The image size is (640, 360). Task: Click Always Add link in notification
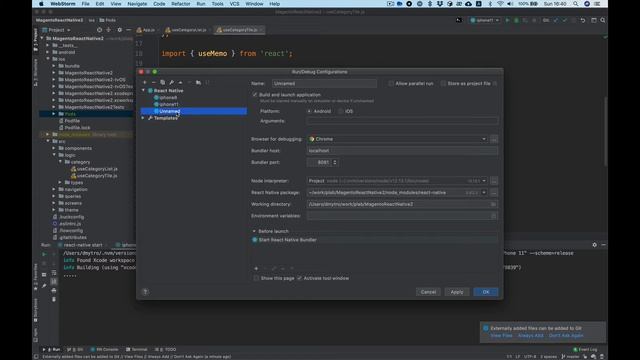[531, 336]
